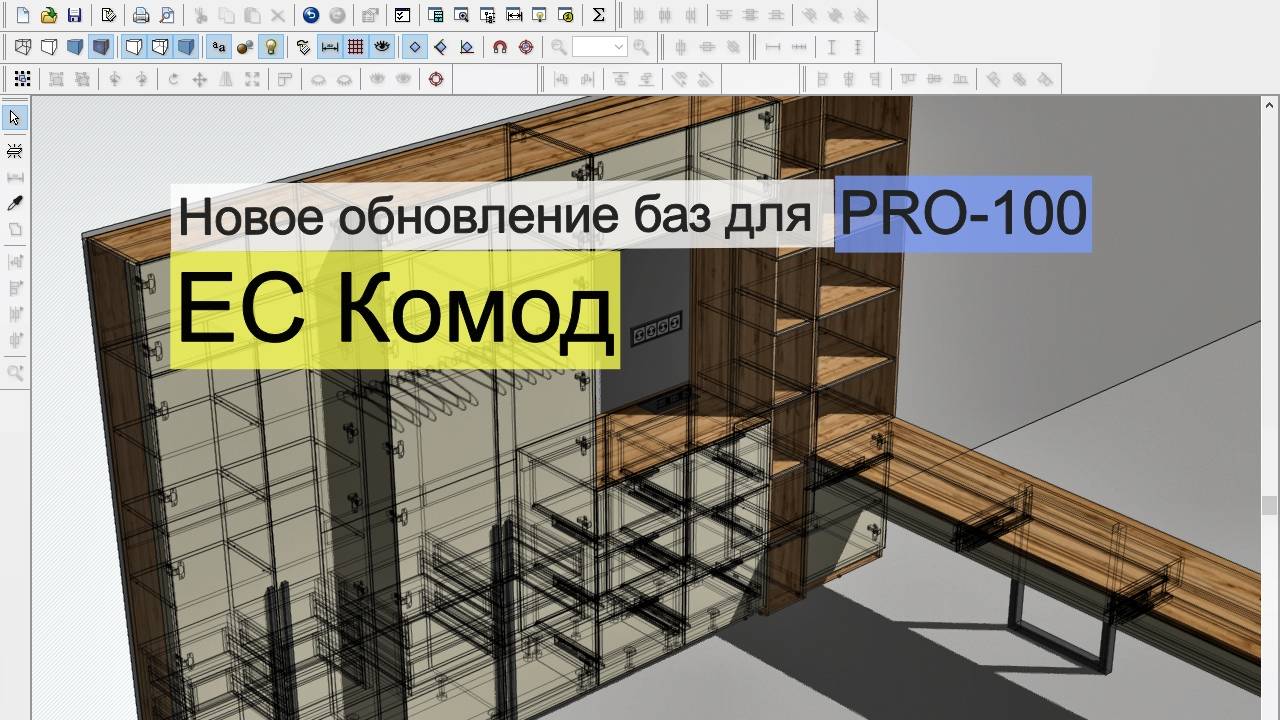Image resolution: width=1280 pixels, height=720 pixels.
Task: Click the red lifebuoy target icon
Action: coord(436,79)
